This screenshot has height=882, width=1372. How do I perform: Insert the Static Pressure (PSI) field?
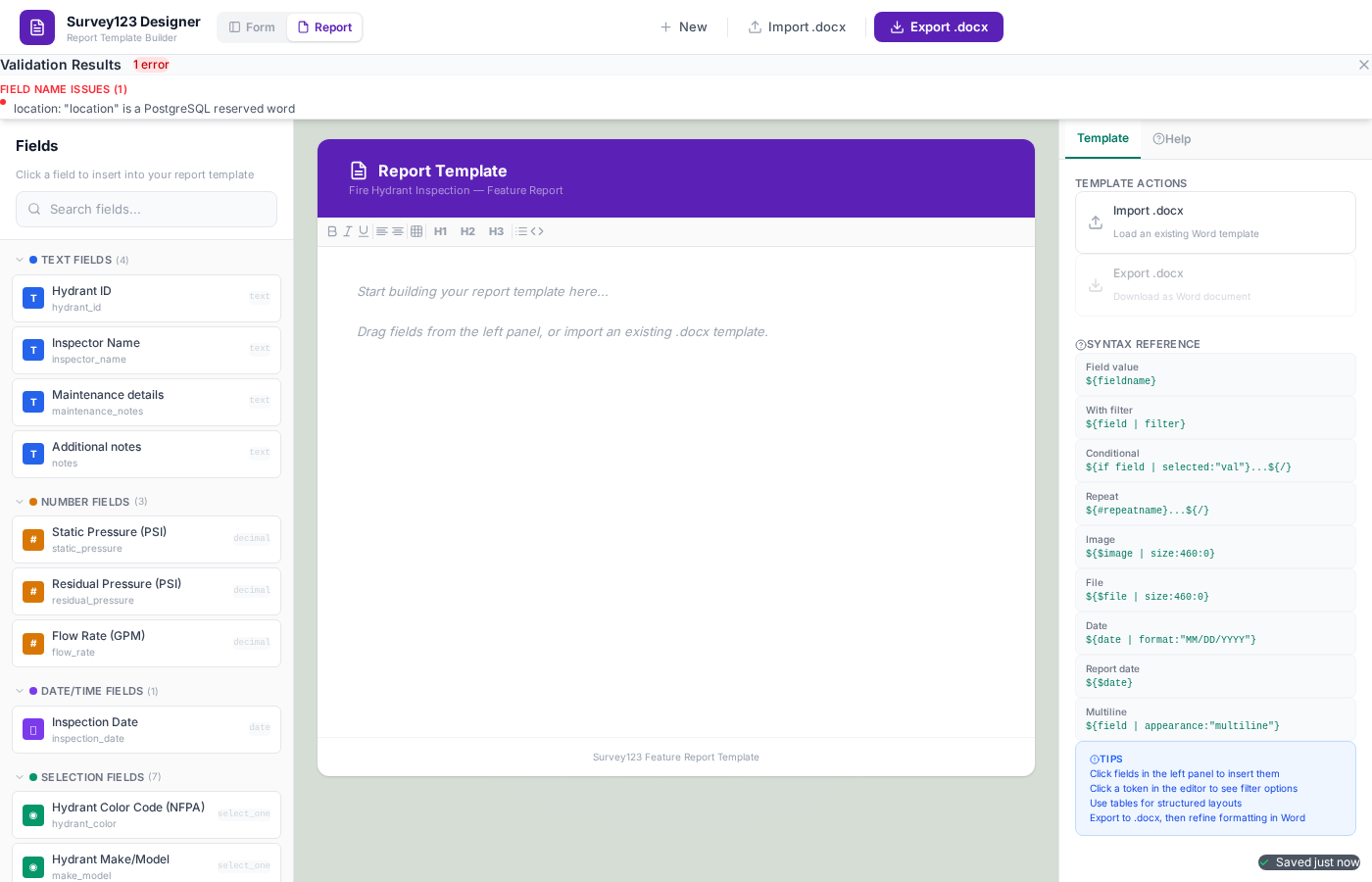click(146, 539)
